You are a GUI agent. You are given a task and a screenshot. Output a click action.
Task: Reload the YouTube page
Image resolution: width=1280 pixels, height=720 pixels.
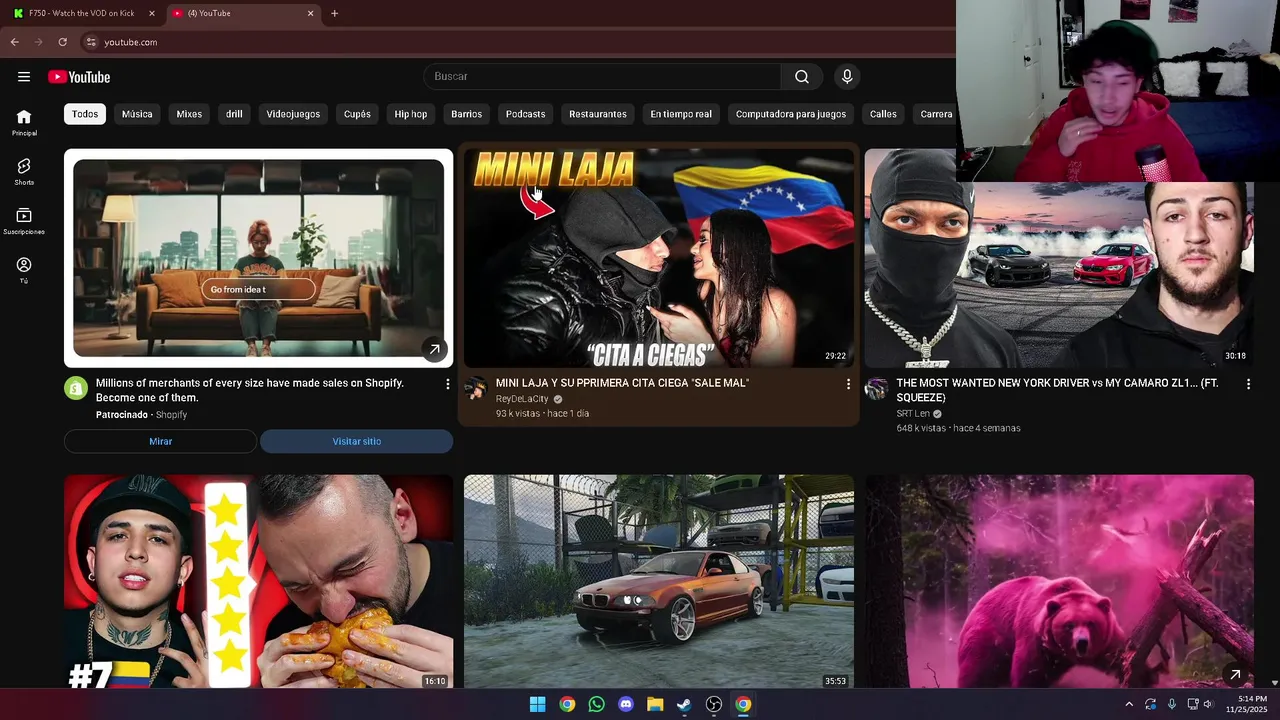(x=62, y=42)
